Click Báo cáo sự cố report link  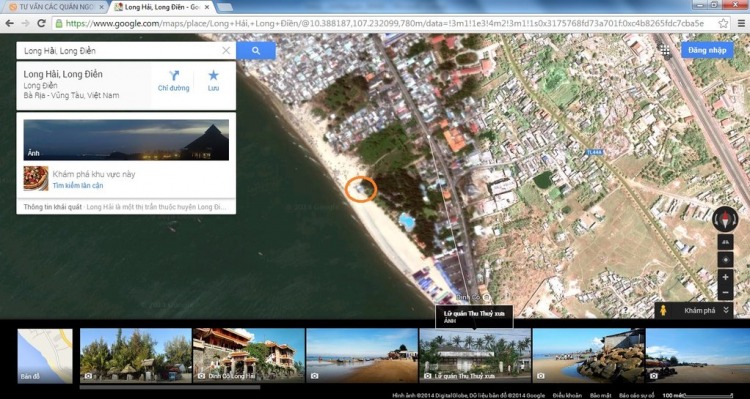[x=636, y=395]
